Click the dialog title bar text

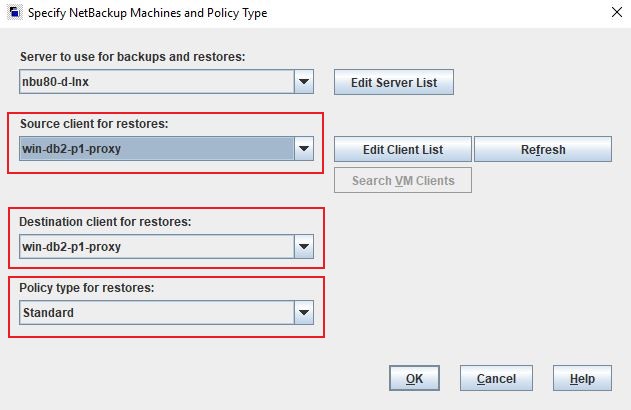click(x=147, y=14)
